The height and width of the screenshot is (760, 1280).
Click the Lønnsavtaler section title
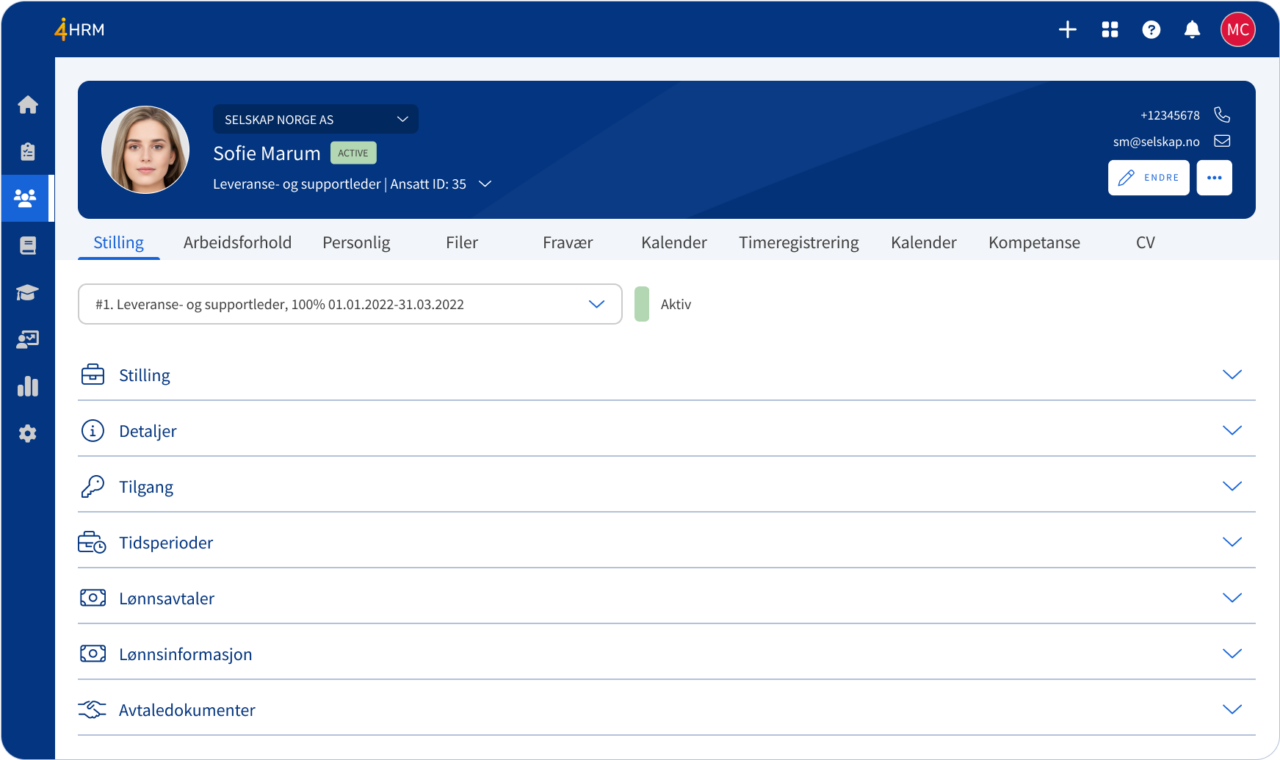167,598
